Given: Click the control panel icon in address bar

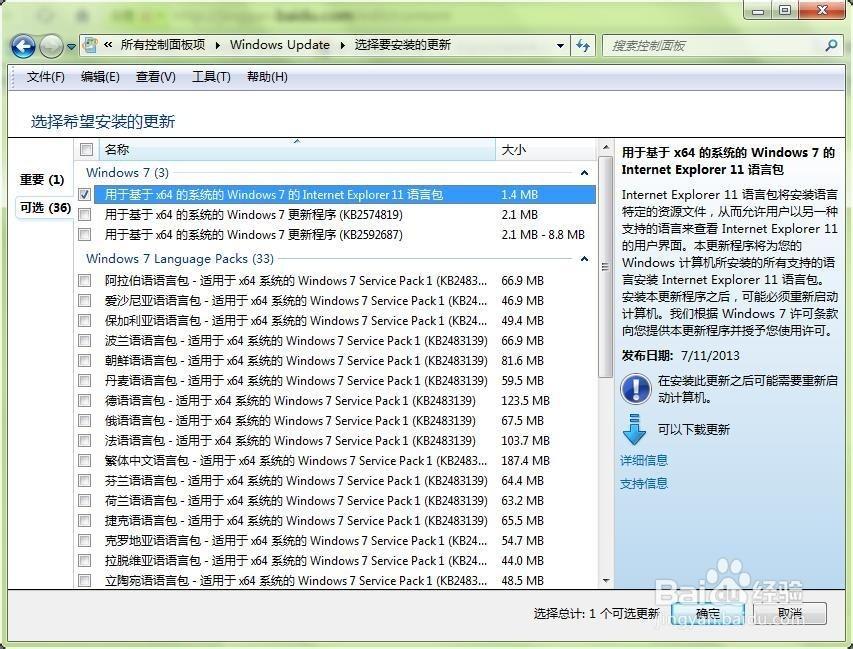Looking at the screenshot, I should coord(90,45).
